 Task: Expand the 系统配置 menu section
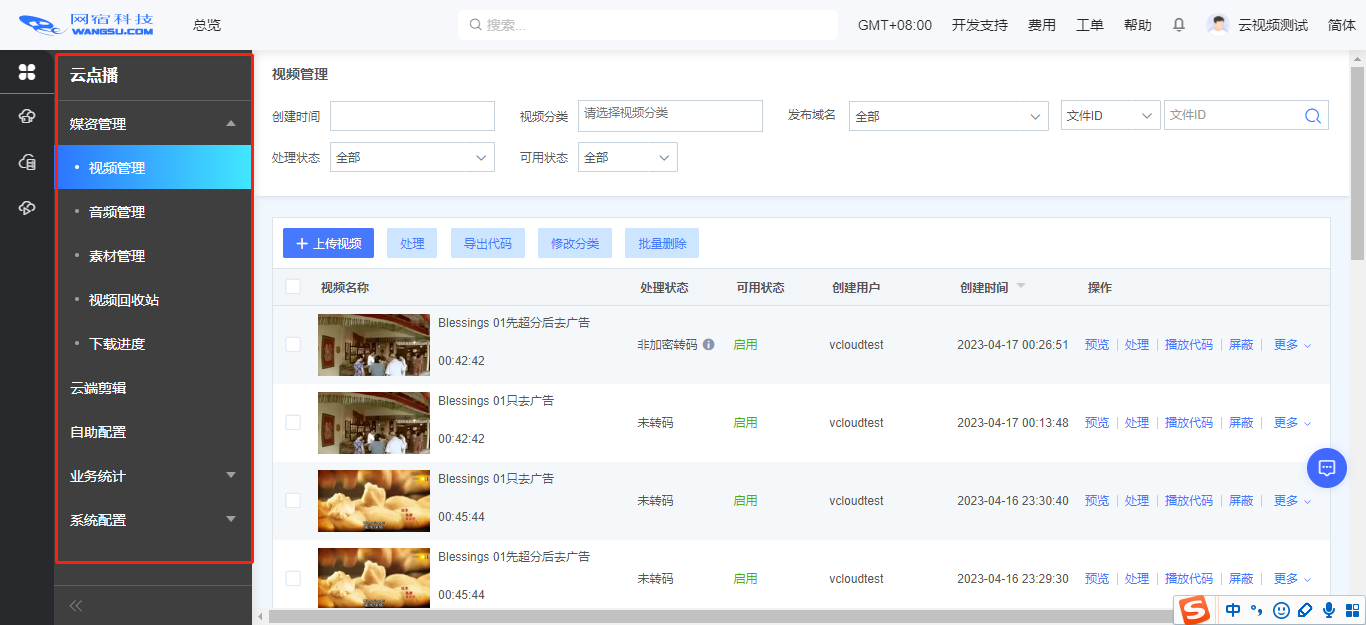coord(153,520)
